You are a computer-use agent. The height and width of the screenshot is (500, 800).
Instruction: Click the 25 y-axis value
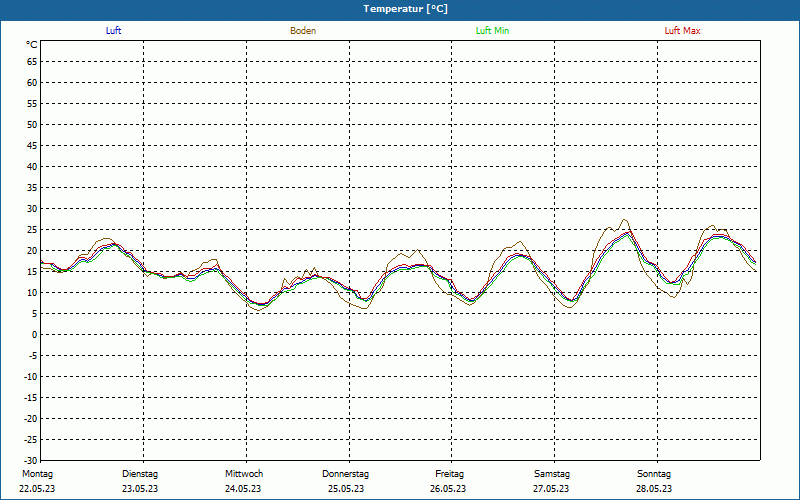coord(32,230)
